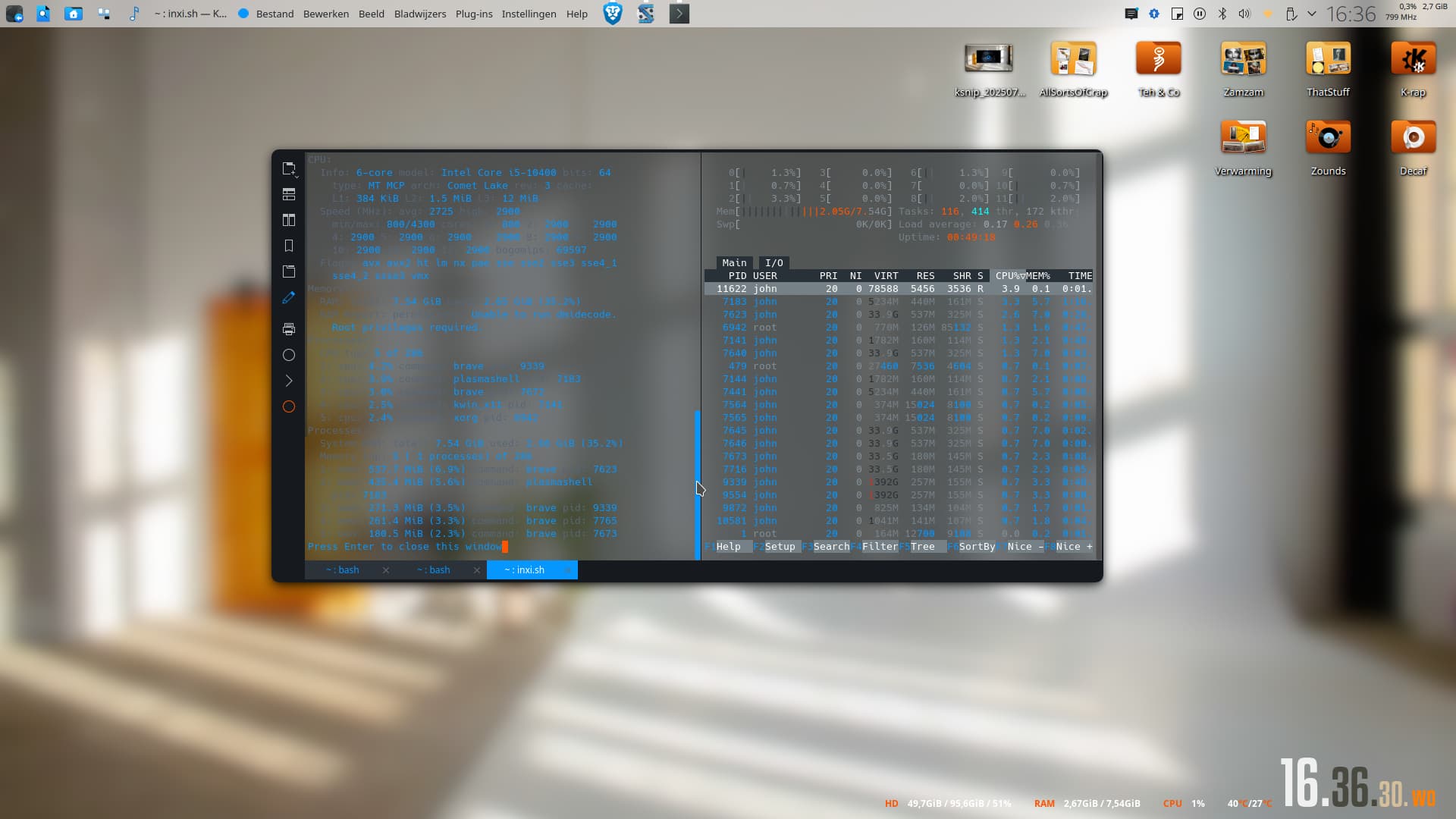
Task: Expand the hidden system tray icons arrow
Action: [1312, 14]
